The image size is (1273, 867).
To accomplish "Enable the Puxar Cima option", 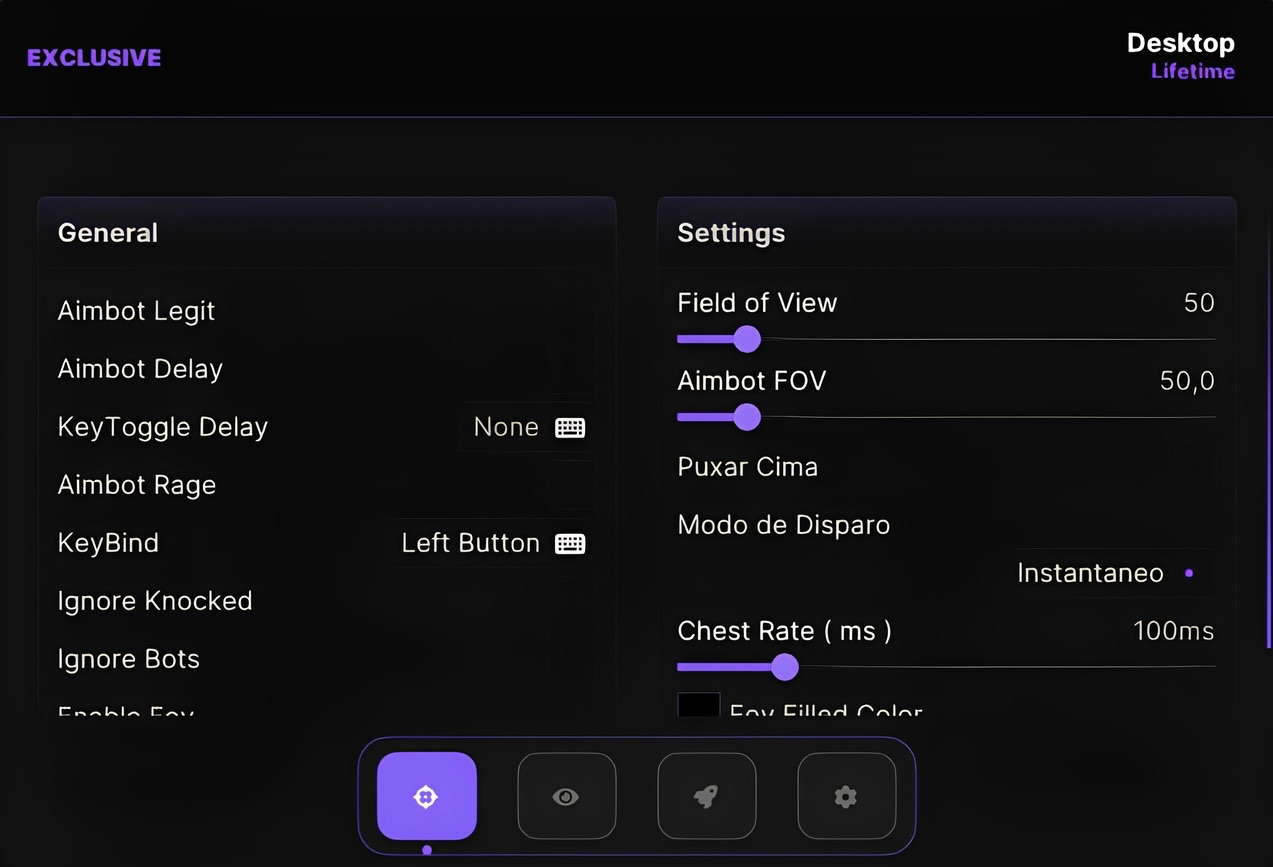I will (x=1192, y=467).
